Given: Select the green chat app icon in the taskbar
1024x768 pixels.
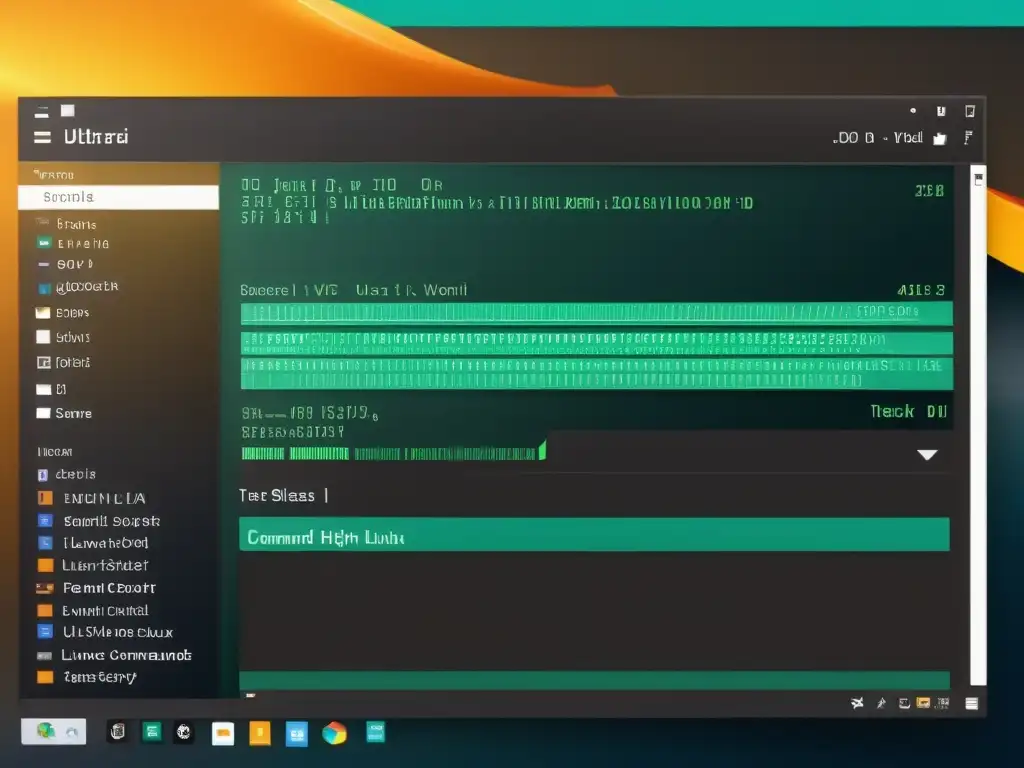Looking at the screenshot, I should [x=152, y=733].
